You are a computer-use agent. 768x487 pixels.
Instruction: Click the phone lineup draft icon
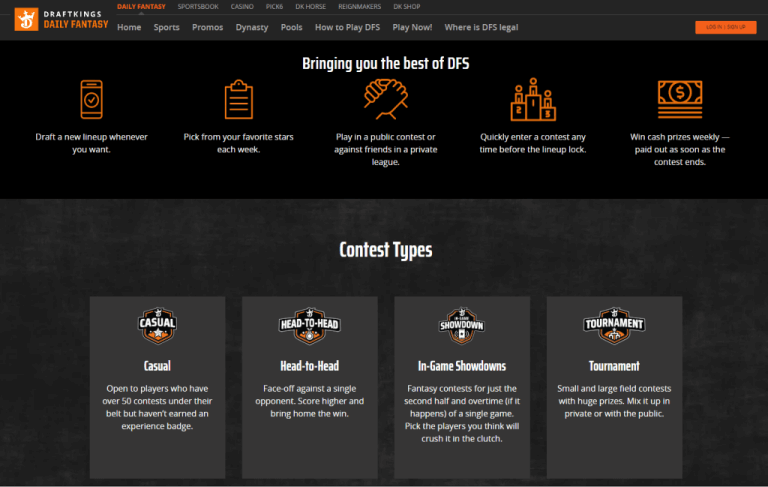pos(92,99)
